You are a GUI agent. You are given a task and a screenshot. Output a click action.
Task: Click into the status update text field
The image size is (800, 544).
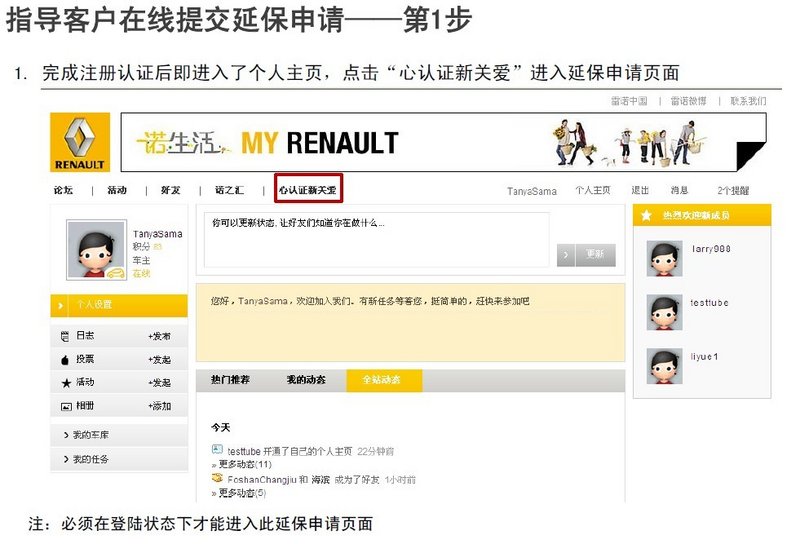(377, 240)
